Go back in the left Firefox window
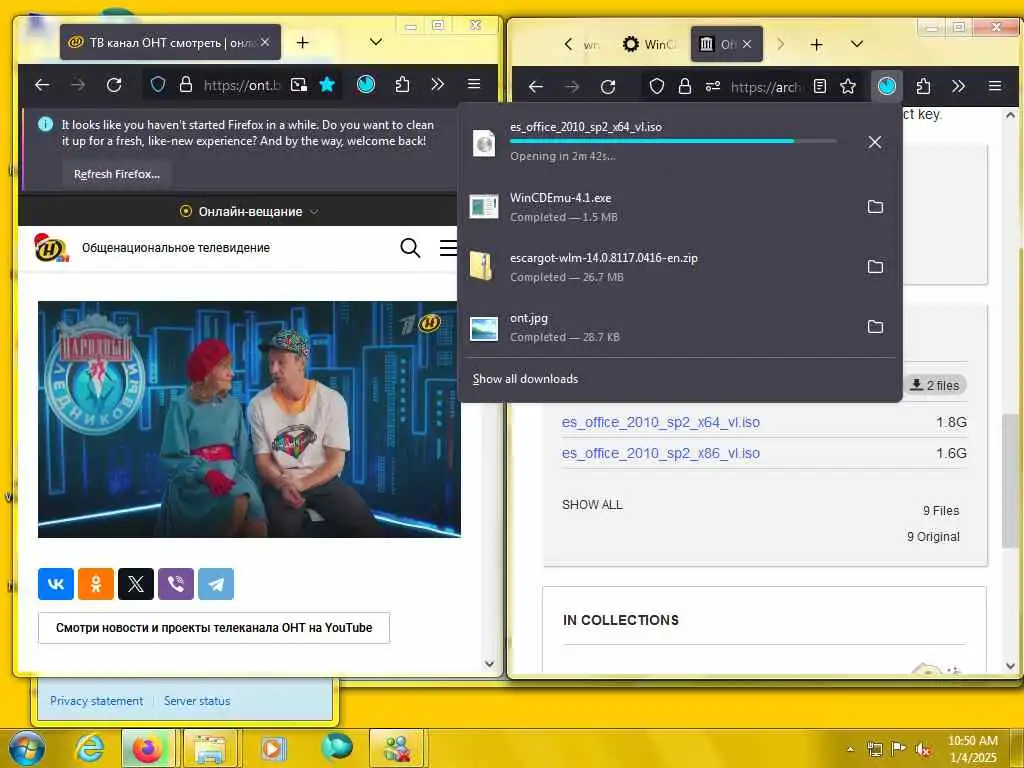Viewport: 1024px width, 768px height. [42, 85]
